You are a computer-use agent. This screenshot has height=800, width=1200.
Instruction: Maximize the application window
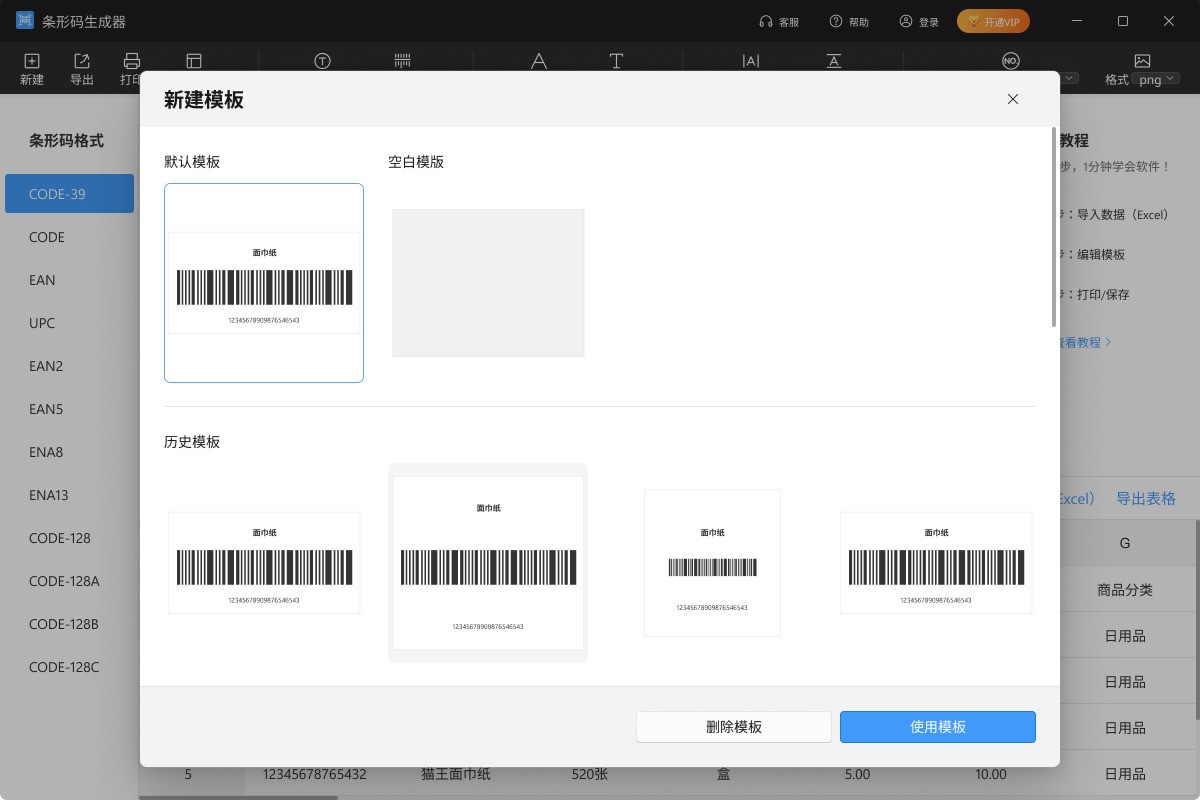click(1123, 21)
